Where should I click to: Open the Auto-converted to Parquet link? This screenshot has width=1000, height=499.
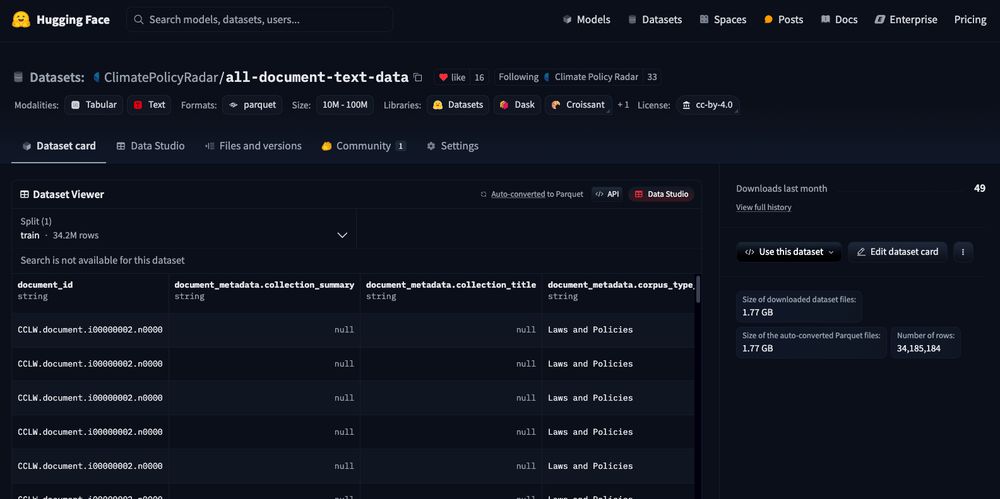click(517, 194)
